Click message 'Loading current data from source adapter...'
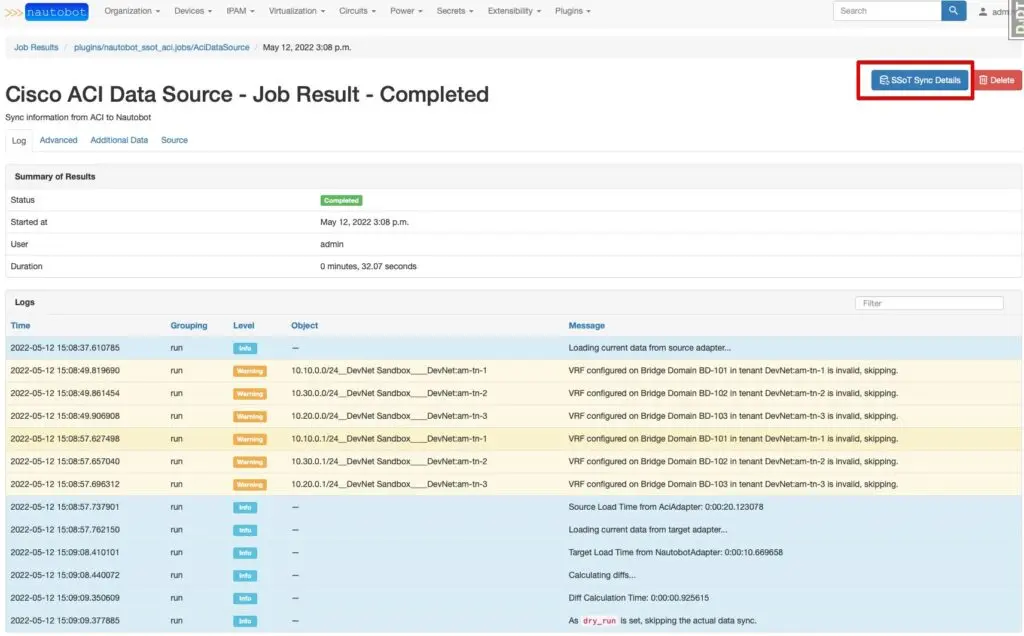1024x636 pixels. tap(649, 347)
